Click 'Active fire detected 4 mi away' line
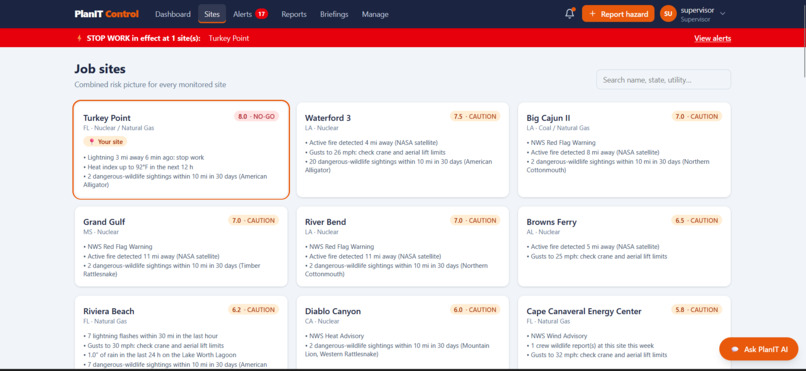 (x=371, y=142)
